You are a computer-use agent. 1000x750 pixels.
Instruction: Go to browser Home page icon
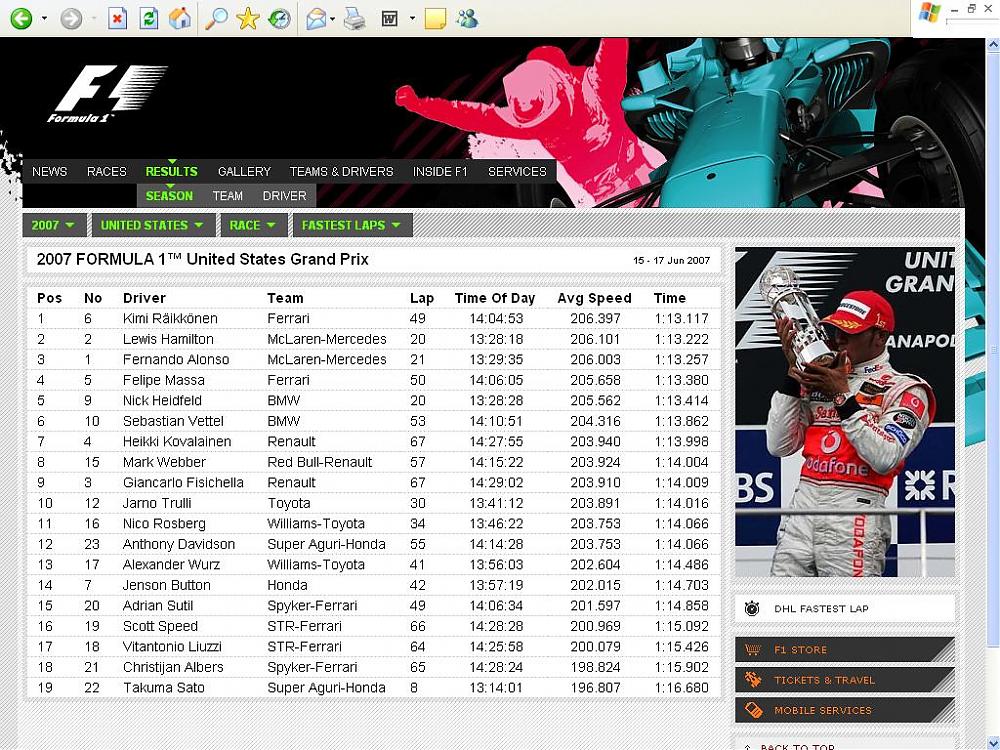coord(179,18)
